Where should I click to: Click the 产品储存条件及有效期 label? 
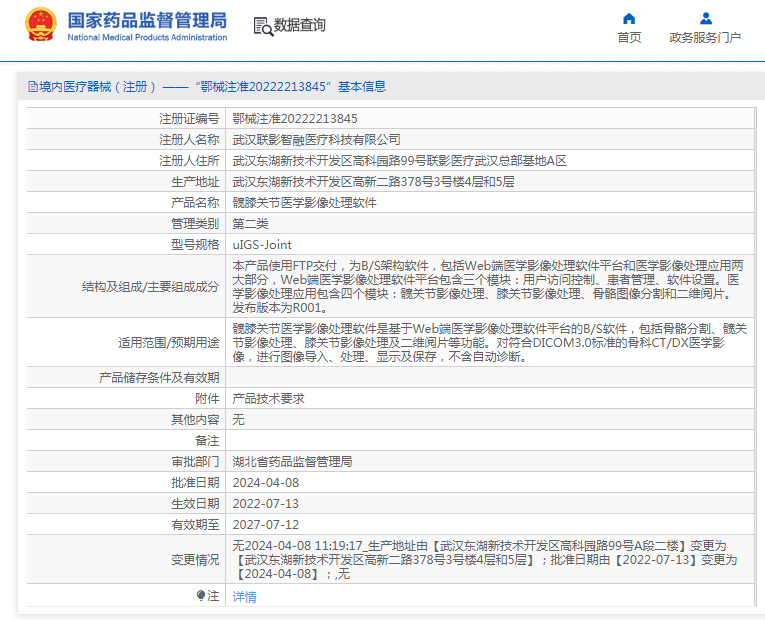pyautogui.click(x=159, y=378)
